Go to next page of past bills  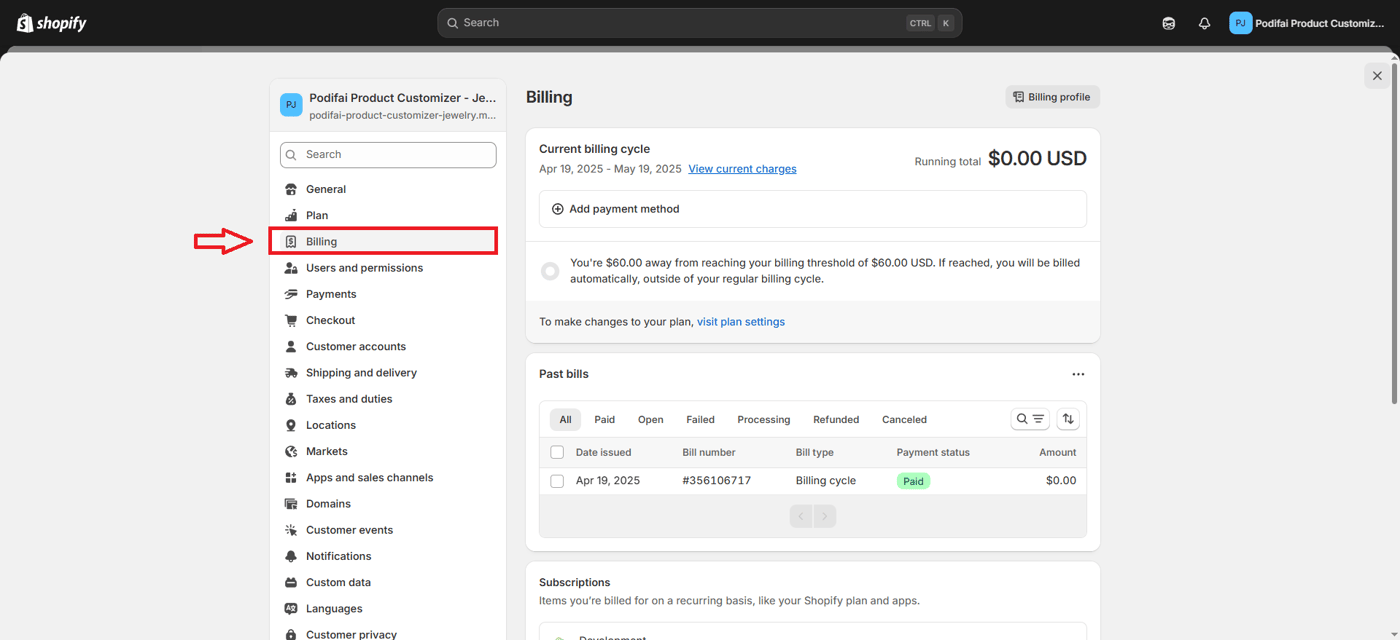tap(825, 516)
